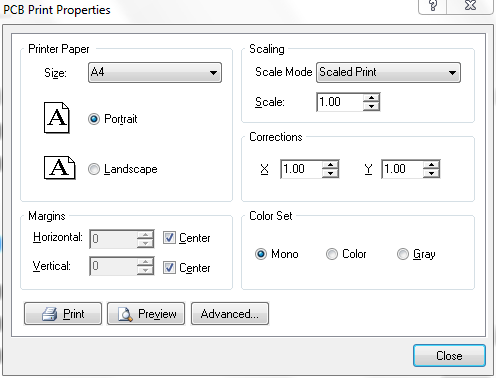The height and width of the screenshot is (378, 496).
Task: Choose Gray color set option
Action: pos(403,254)
